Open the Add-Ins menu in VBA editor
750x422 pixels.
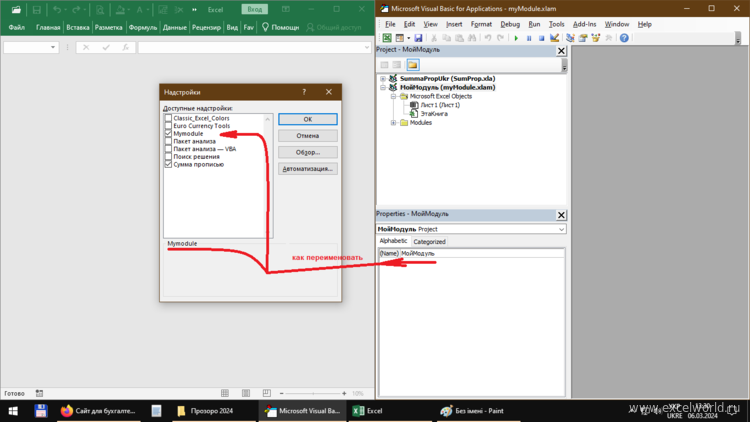click(x=585, y=24)
